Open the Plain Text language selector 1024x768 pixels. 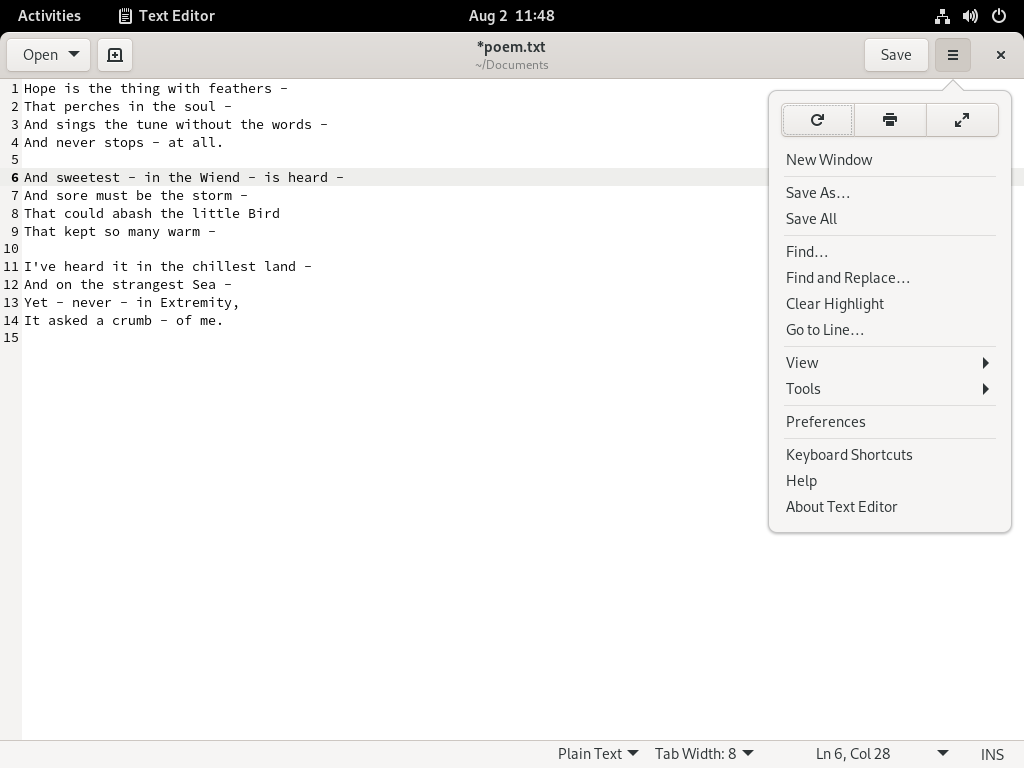598,754
